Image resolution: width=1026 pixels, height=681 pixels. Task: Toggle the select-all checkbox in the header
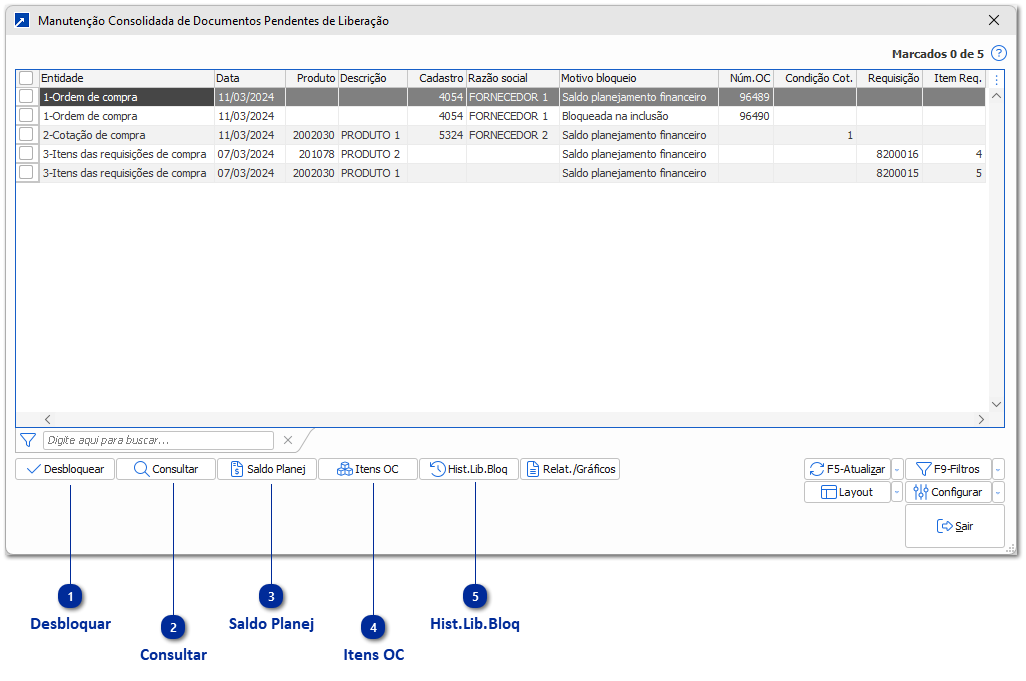coord(27,78)
